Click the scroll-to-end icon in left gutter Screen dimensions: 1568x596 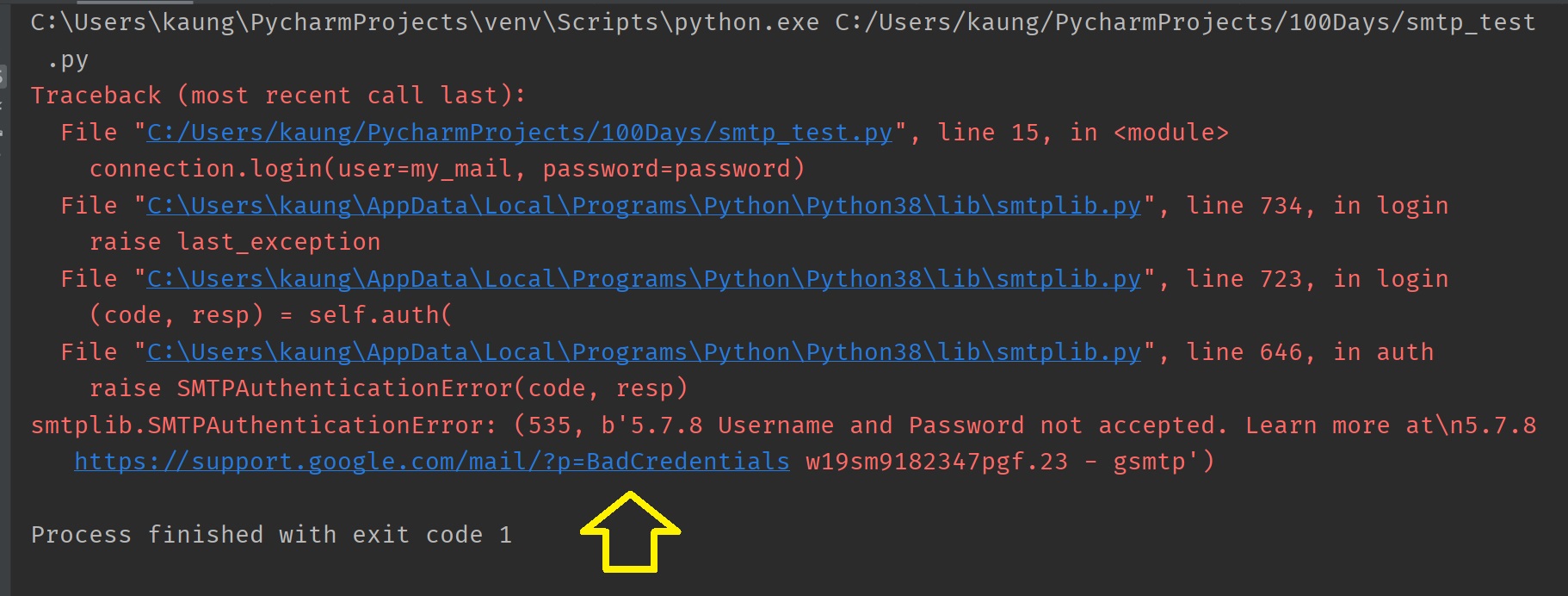(3, 107)
